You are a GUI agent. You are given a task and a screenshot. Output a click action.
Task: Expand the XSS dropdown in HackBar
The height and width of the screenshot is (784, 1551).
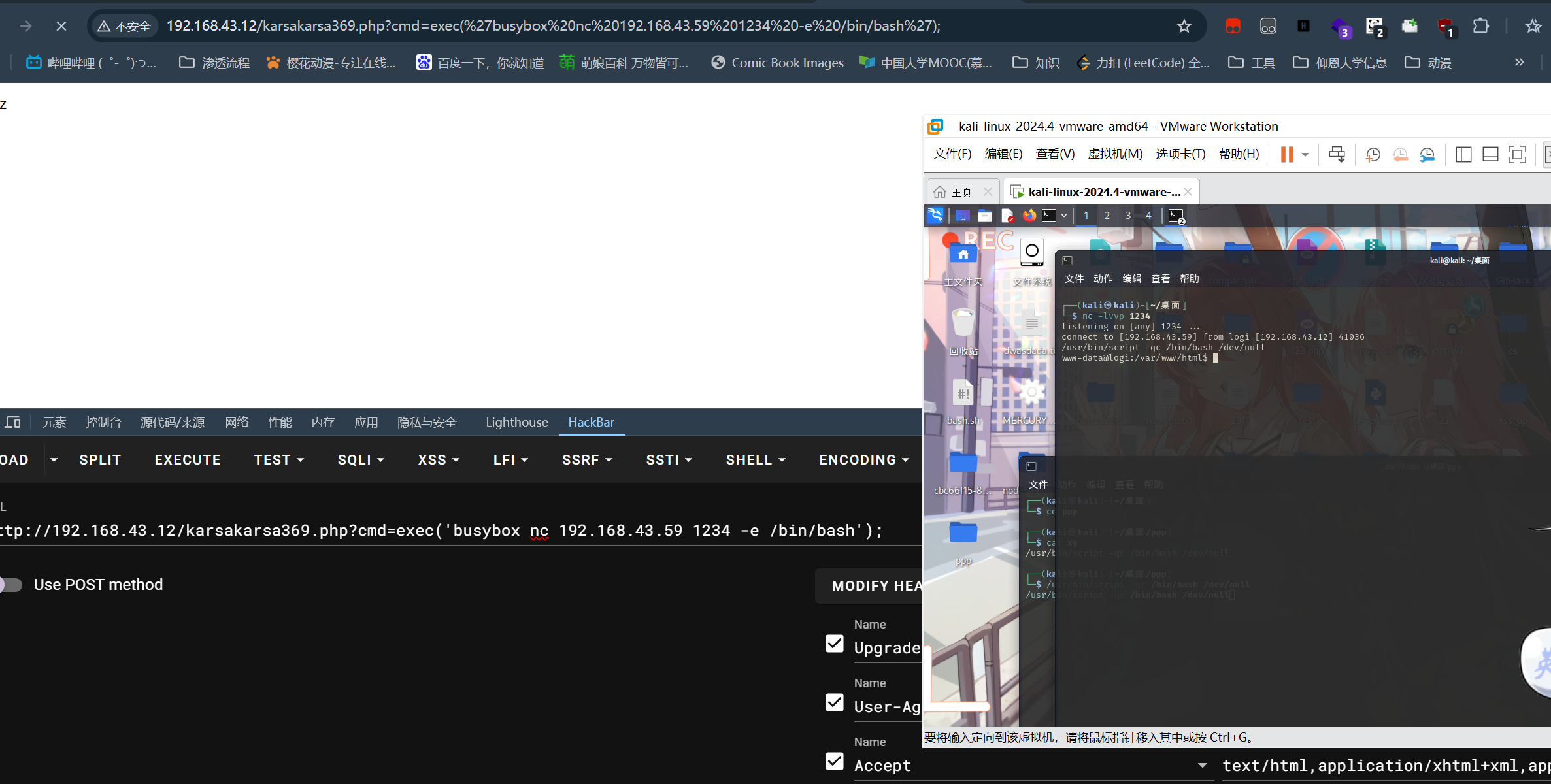pyautogui.click(x=439, y=460)
